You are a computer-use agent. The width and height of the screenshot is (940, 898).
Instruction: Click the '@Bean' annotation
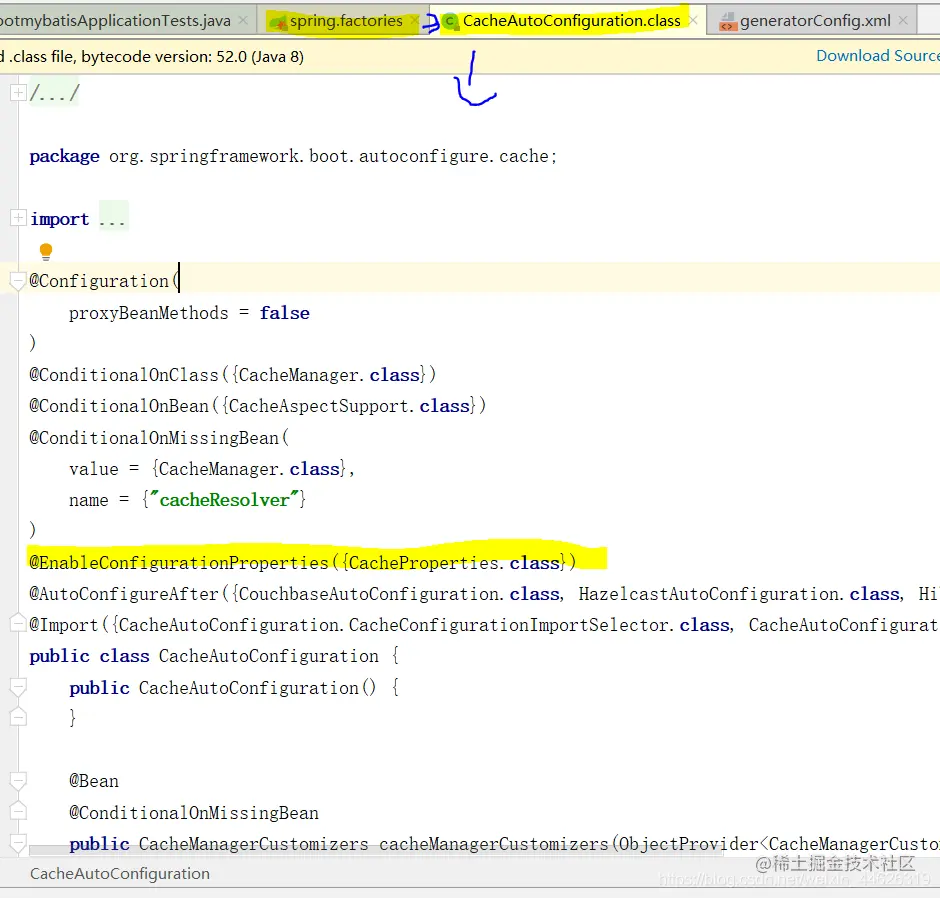click(x=94, y=782)
